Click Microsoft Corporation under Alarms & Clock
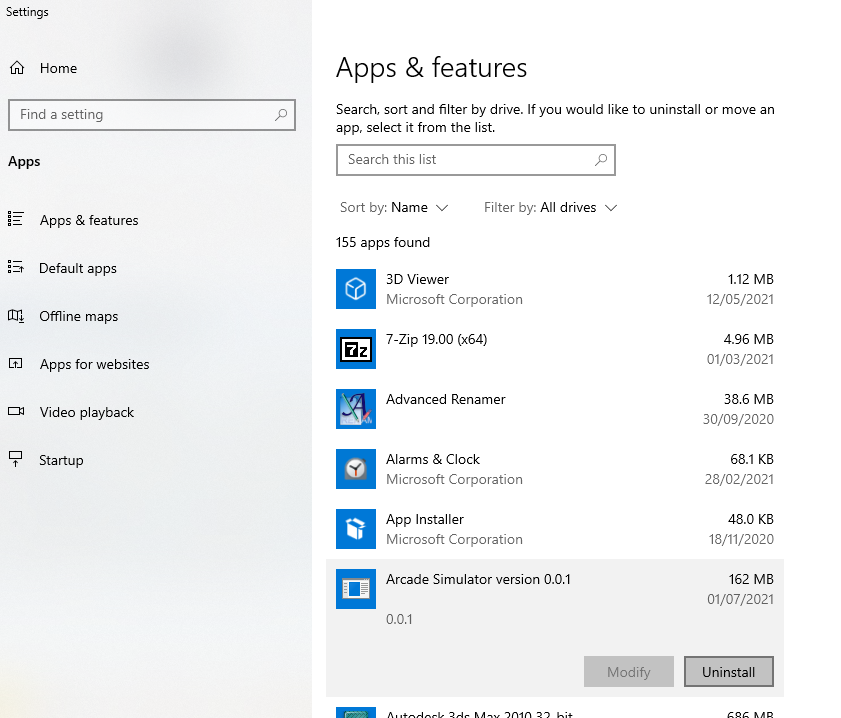 pos(454,479)
